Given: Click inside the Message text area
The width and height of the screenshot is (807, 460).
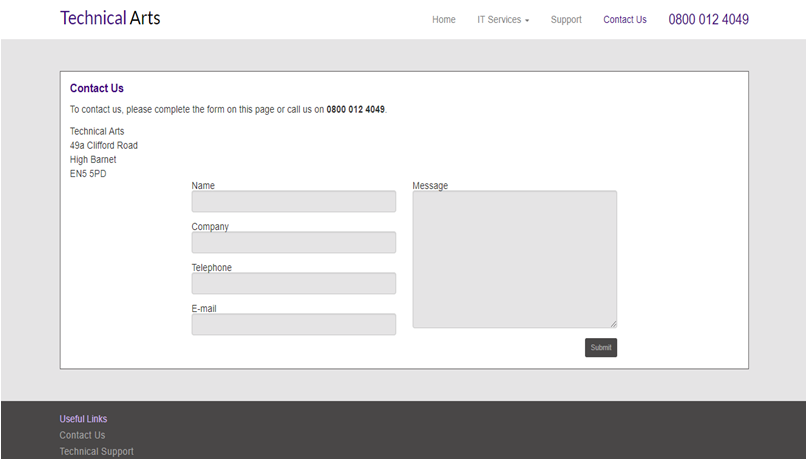Looking at the screenshot, I should (514, 259).
